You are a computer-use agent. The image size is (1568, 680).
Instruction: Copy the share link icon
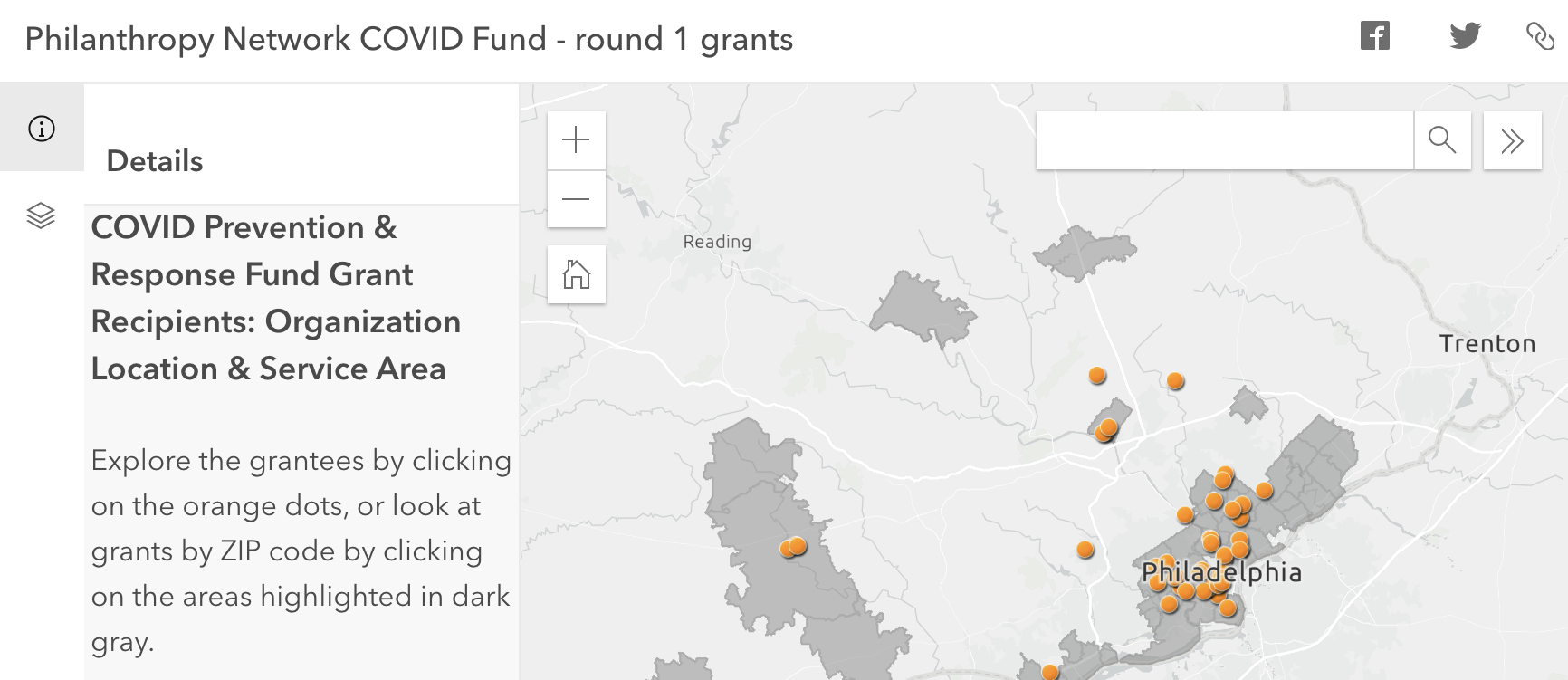click(x=1540, y=36)
